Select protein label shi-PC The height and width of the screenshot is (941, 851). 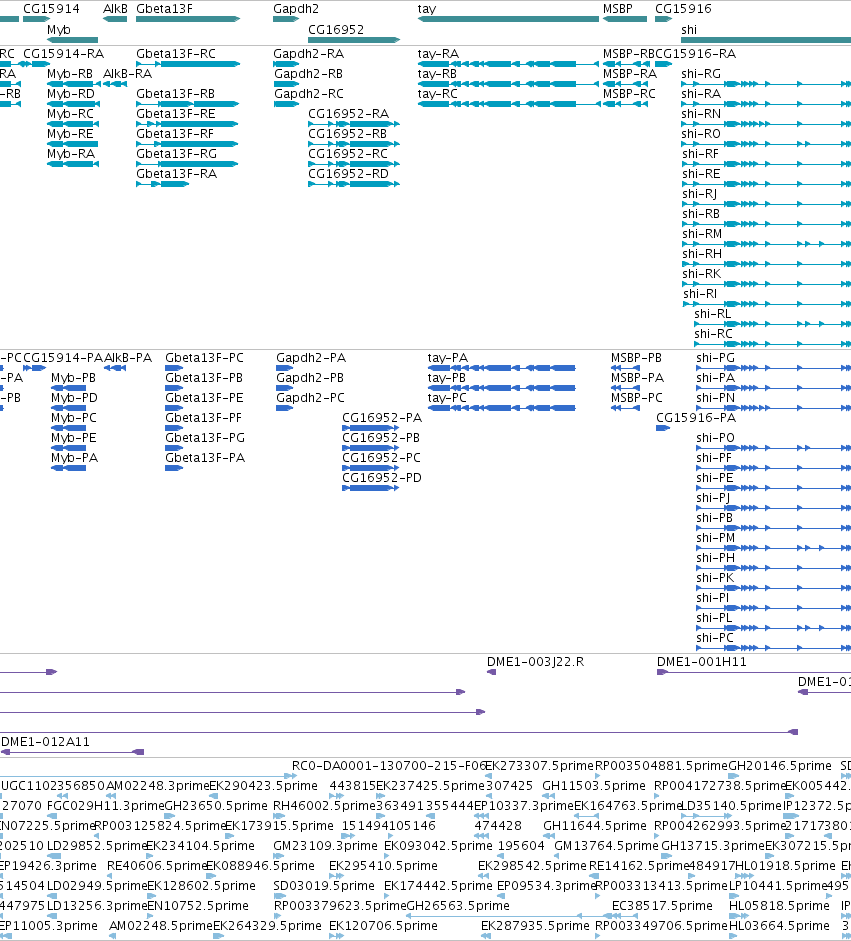pos(715,638)
